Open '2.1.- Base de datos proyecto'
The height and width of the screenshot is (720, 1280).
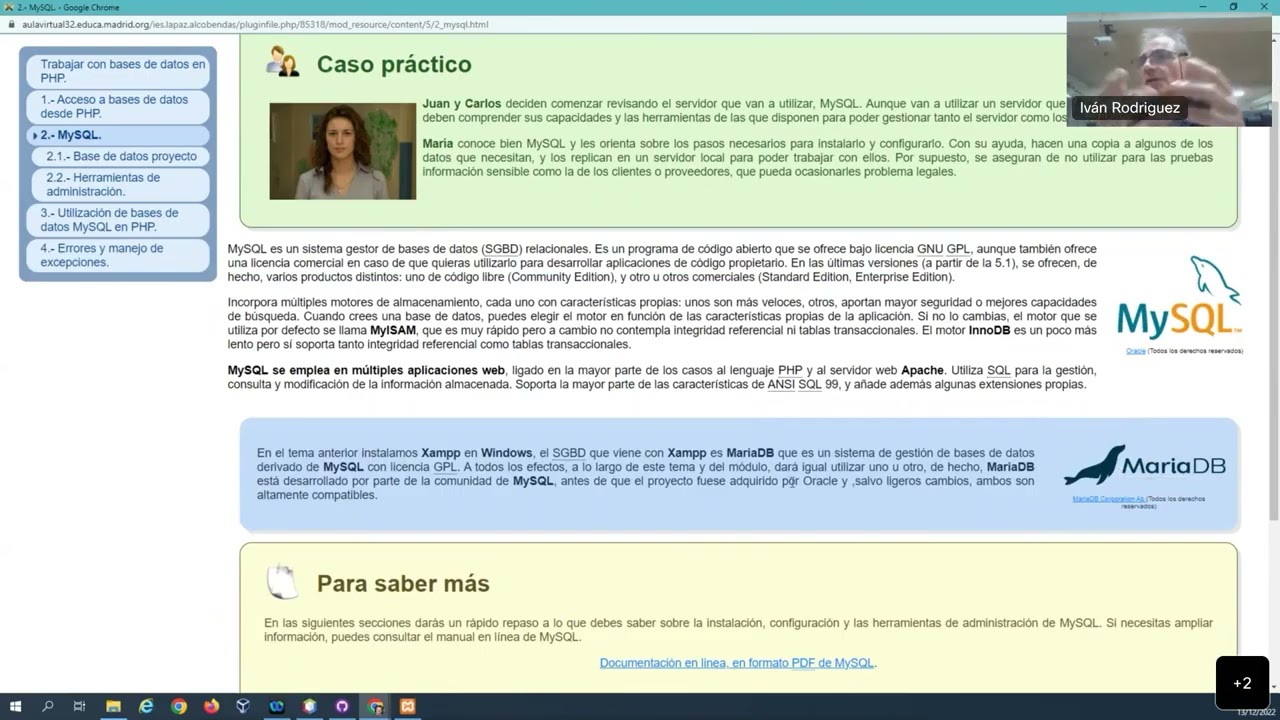(121, 156)
